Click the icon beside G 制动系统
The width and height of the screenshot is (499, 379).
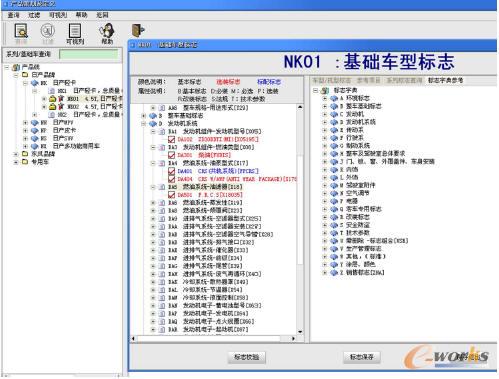pos(334,146)
